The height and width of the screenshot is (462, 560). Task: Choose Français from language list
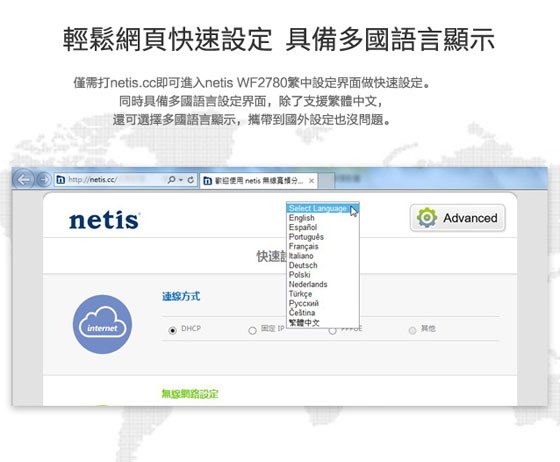304,246
